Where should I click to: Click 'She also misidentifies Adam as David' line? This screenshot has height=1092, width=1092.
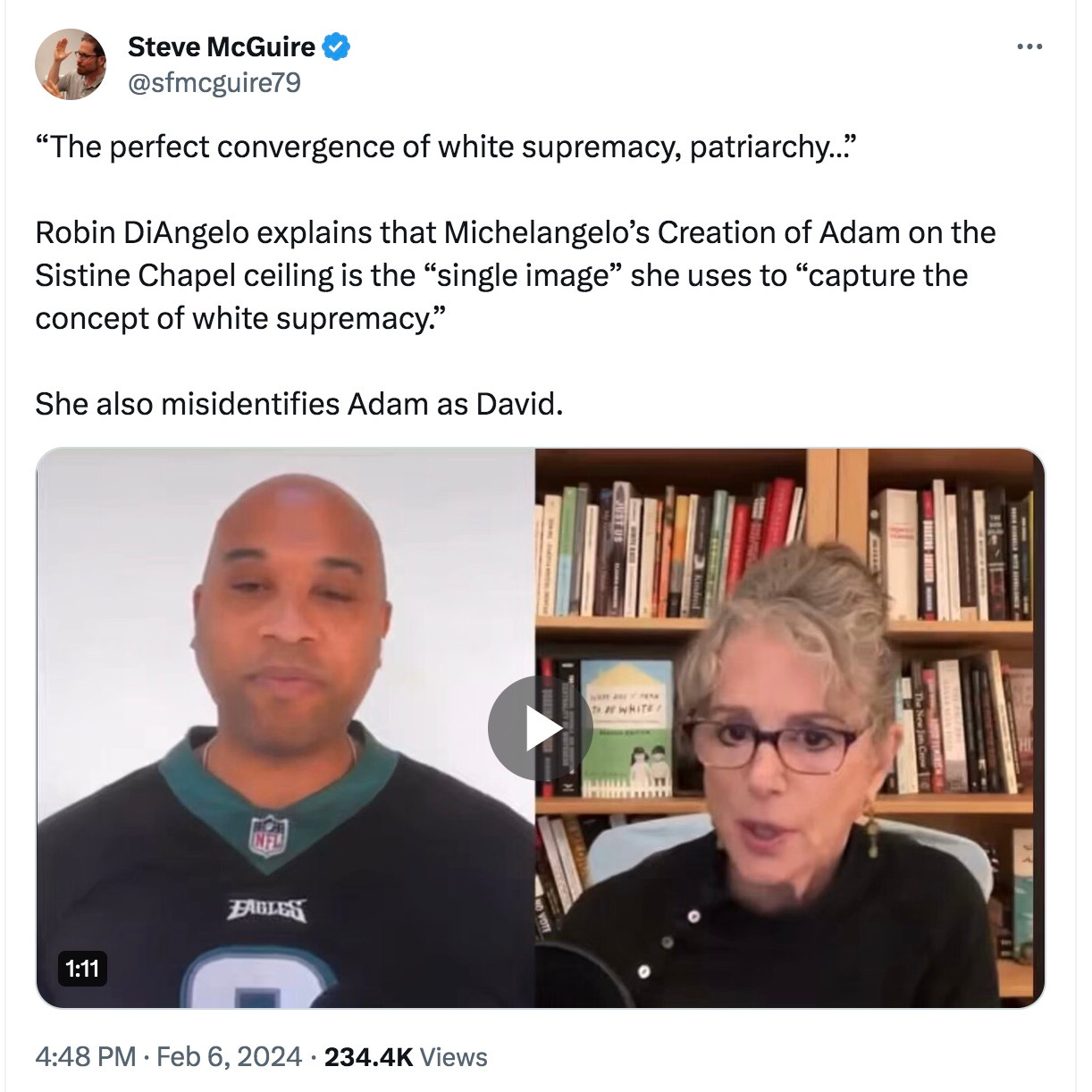pos(299,404)
